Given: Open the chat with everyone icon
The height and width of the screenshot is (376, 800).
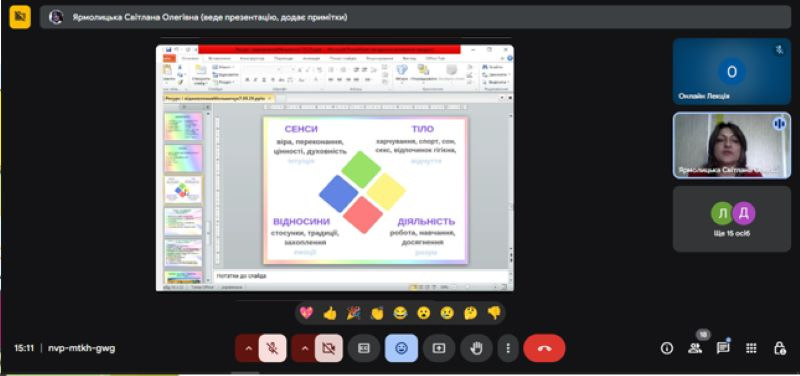Looking at the screenshot, I should [723, 348].
